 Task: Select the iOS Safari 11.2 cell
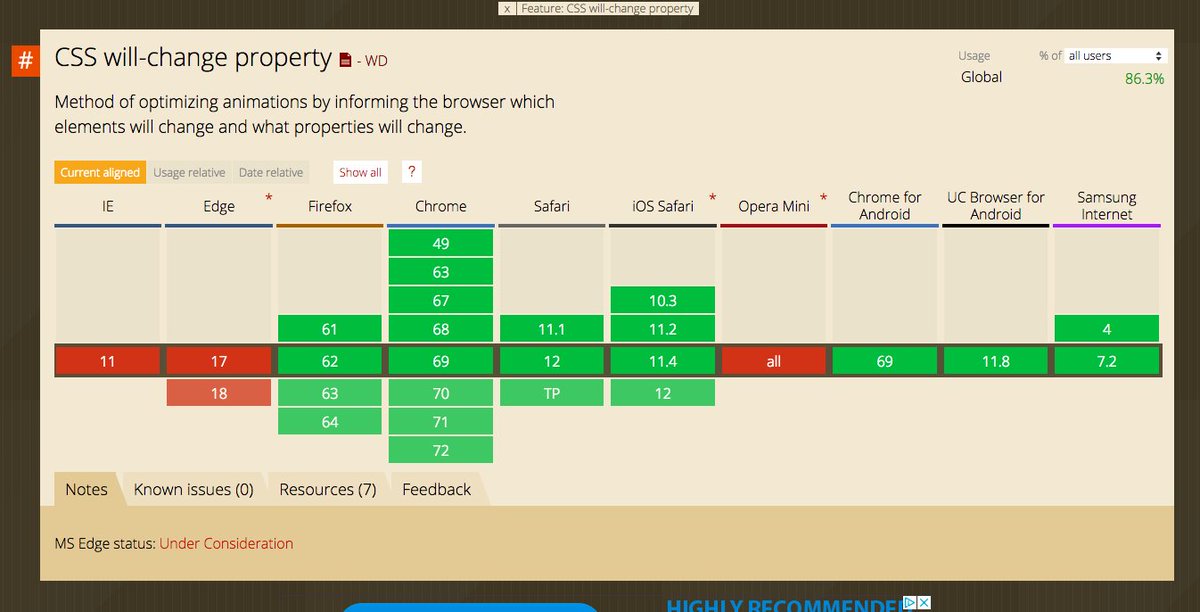pyautogui.click(x=663, y=329)
